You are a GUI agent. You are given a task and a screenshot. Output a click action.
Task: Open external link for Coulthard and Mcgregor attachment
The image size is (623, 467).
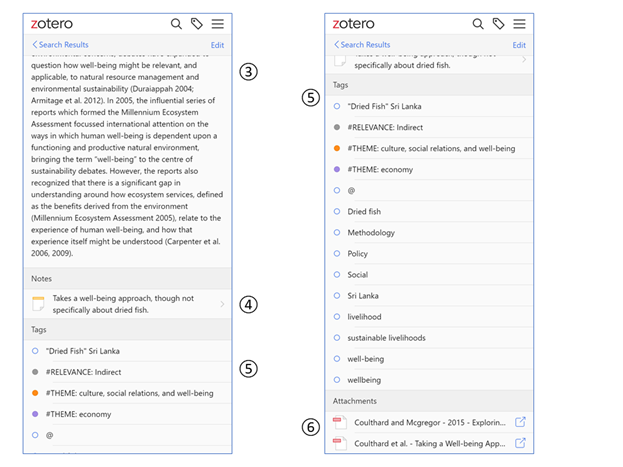click(520, 422)
